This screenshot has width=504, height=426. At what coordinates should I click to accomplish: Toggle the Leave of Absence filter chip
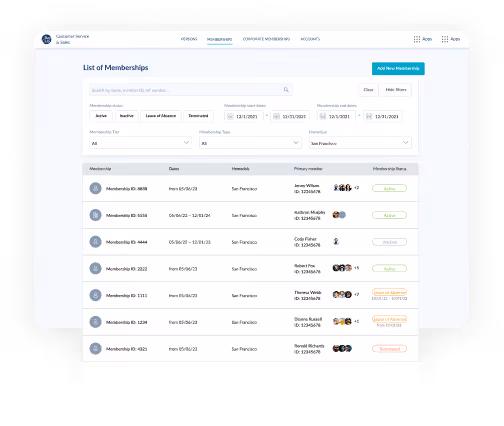[x=161, y=116]
